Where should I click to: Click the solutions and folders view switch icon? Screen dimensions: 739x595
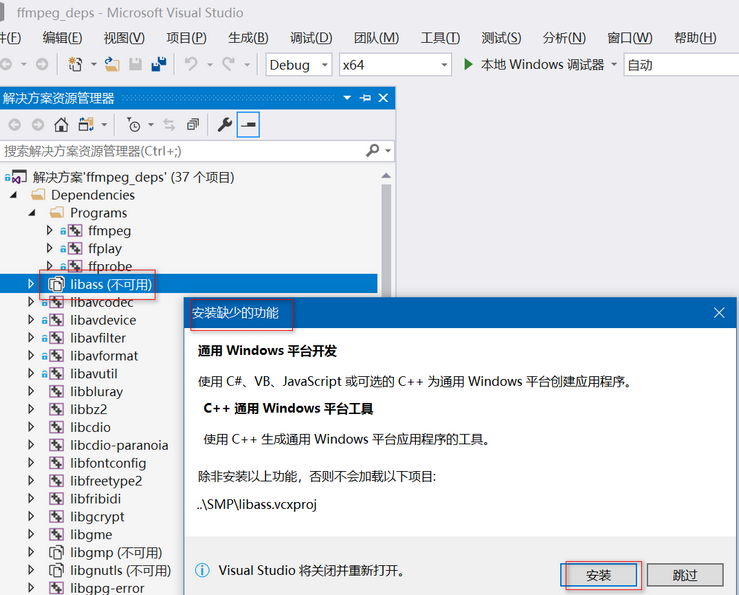coord(86,125)
